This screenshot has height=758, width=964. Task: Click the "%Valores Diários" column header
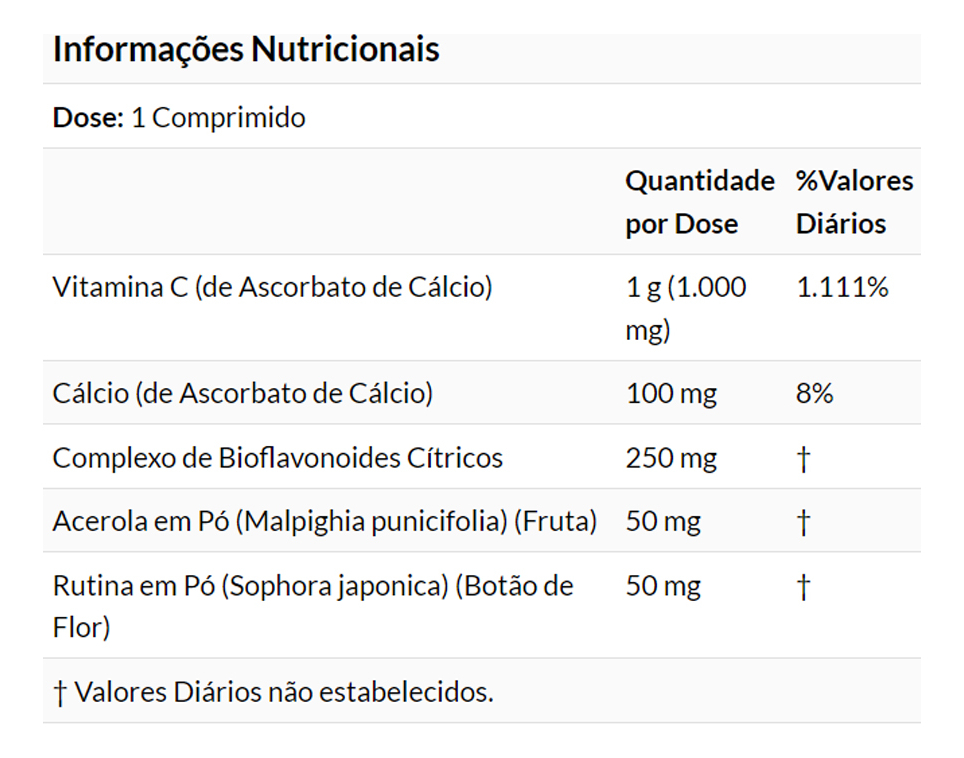coord(854,202)
